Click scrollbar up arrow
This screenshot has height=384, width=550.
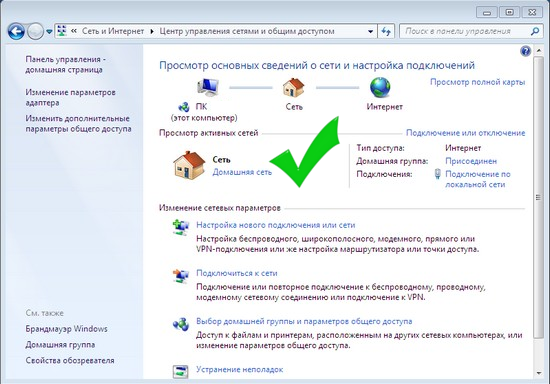pyautogui.click(x=538, y=51)
